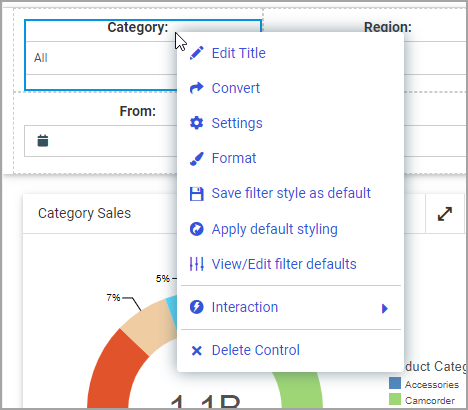Click the Category Sales chart title
This screenshot has height=410, width=468.
[x=84, y=213]
